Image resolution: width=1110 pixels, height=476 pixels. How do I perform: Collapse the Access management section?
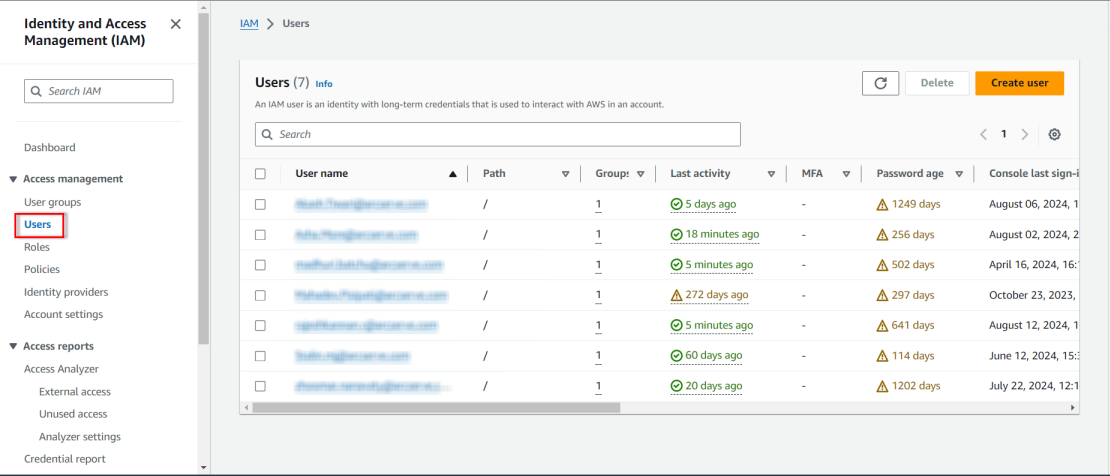[13, 179]
